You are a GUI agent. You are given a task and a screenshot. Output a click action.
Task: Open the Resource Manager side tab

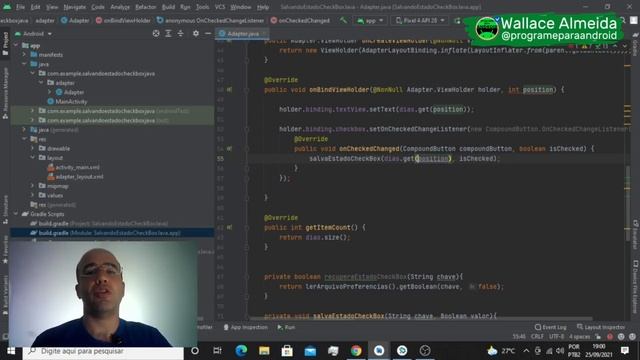5,93
